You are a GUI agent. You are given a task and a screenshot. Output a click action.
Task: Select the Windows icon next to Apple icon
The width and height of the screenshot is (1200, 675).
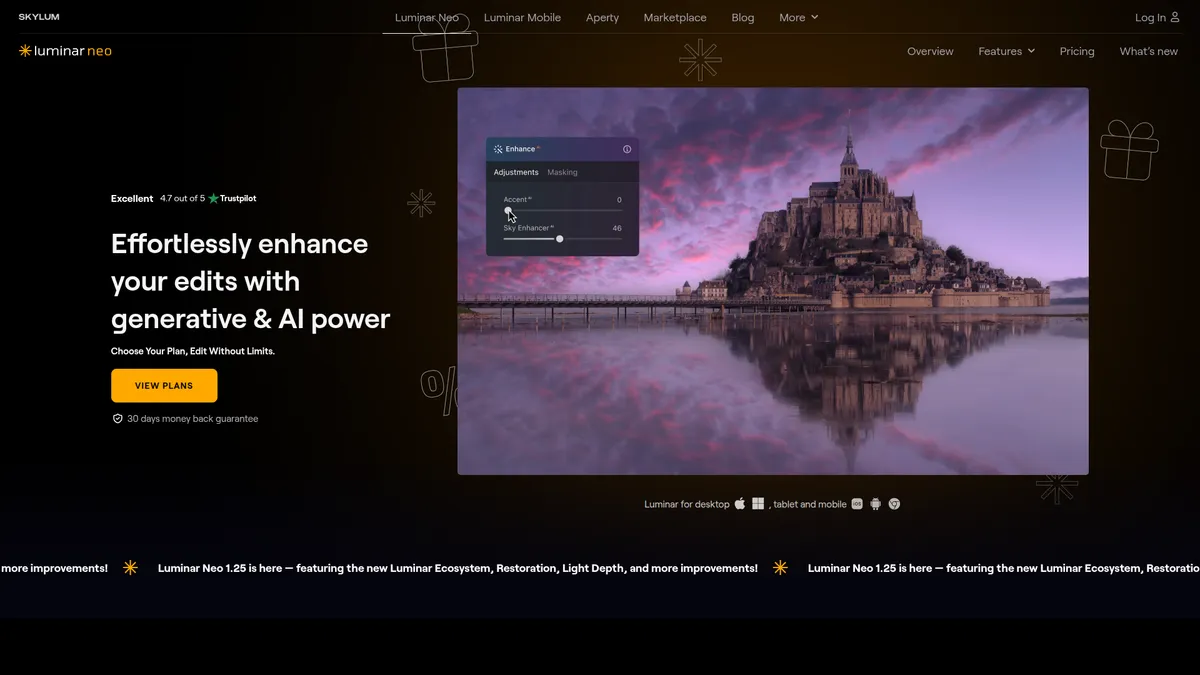[x=759, y=504]
